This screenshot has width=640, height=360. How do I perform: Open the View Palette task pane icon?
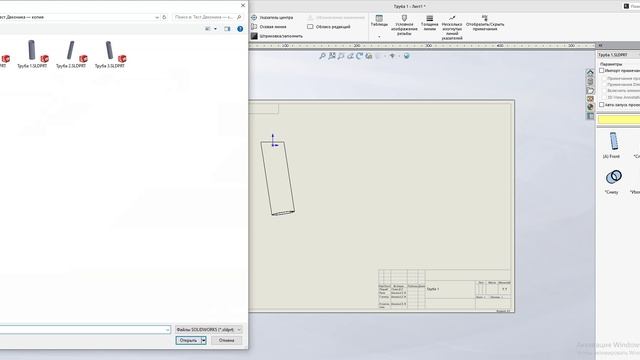point(590,99)
